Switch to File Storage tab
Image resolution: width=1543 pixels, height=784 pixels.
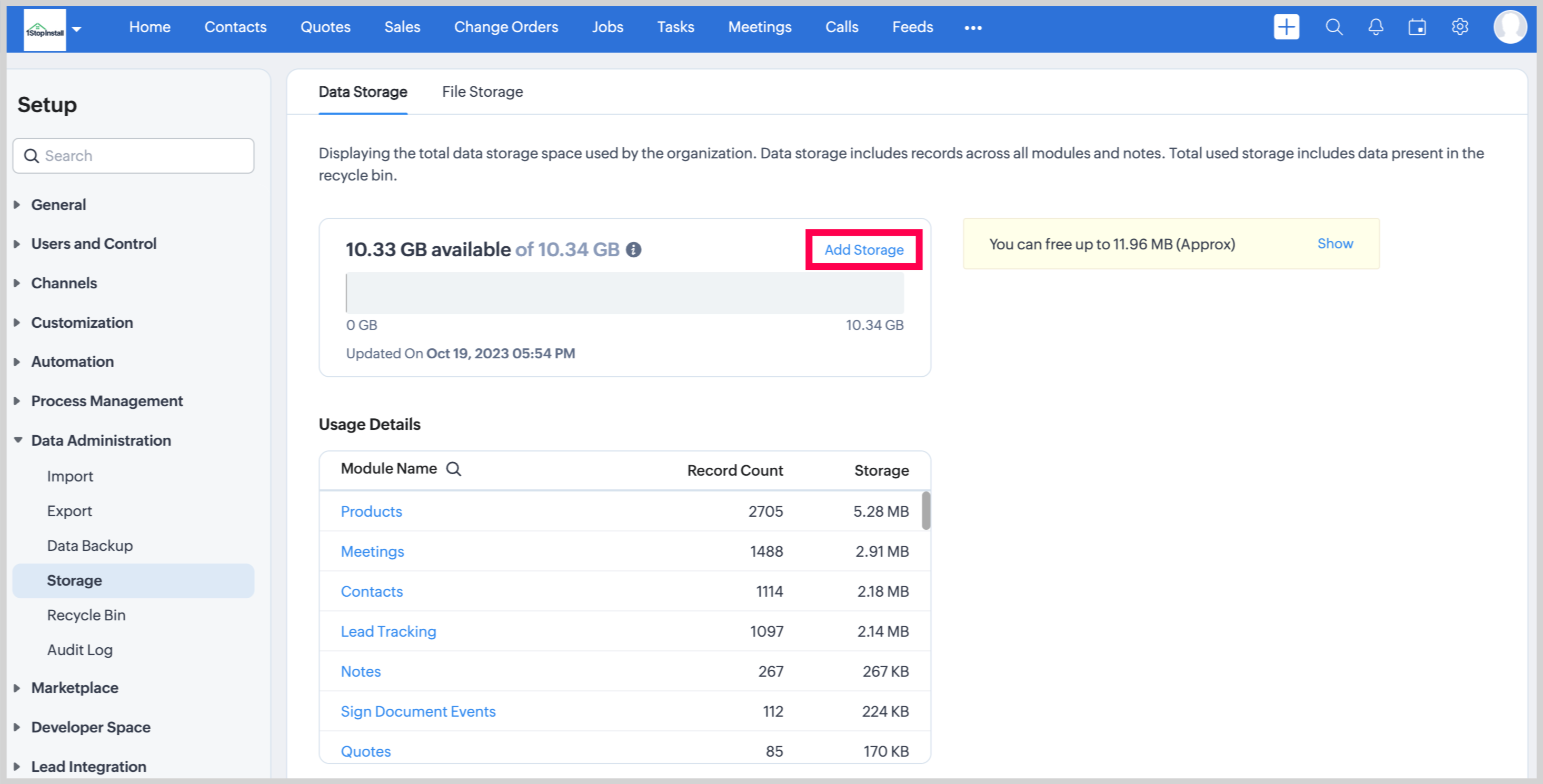pyautogui.click(x=482, y=92)
